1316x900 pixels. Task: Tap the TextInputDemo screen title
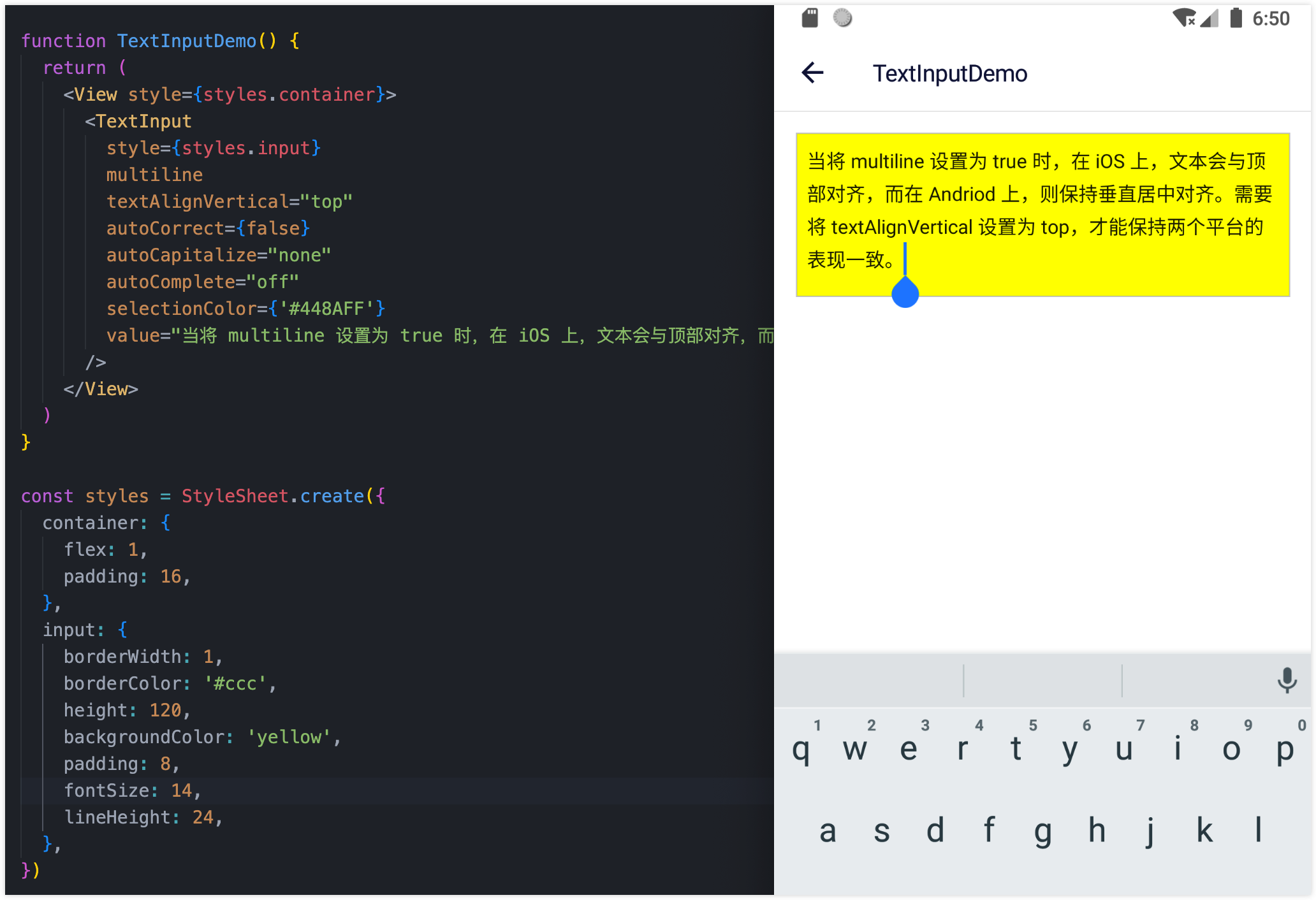[950, 73]
